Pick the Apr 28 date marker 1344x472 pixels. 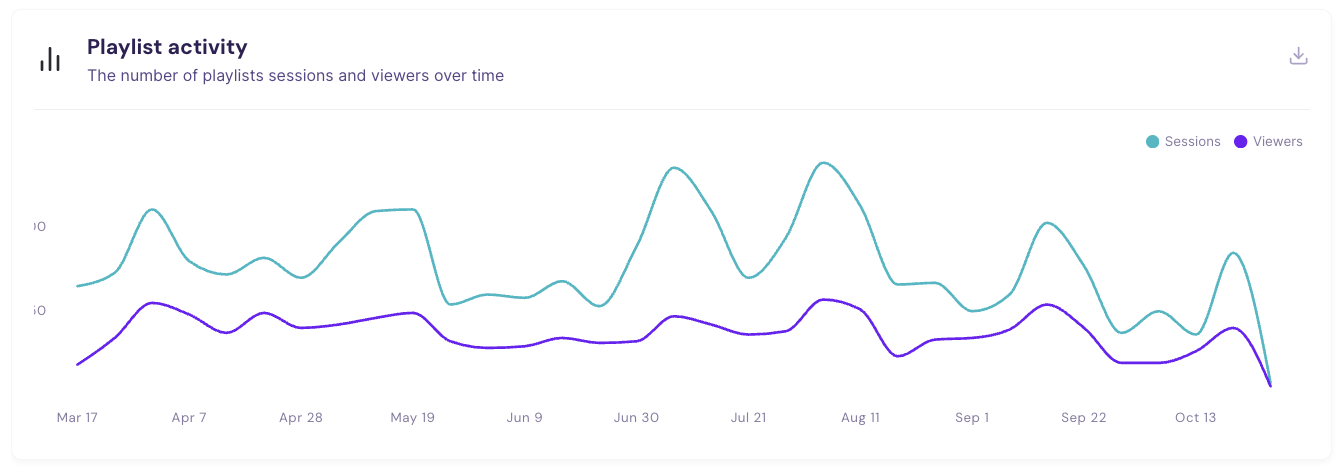coord(301,418)
